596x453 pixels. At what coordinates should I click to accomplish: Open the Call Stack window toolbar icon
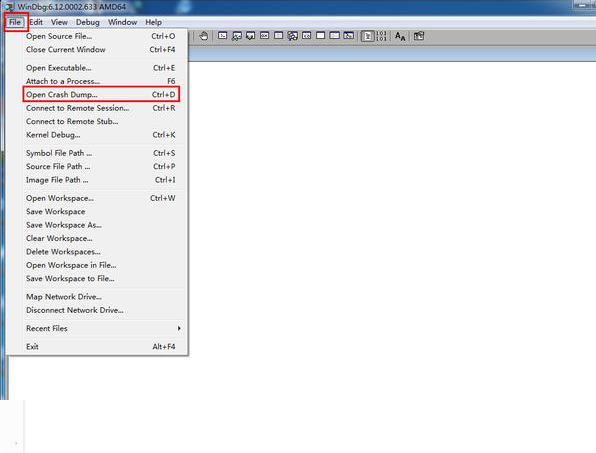293,36
